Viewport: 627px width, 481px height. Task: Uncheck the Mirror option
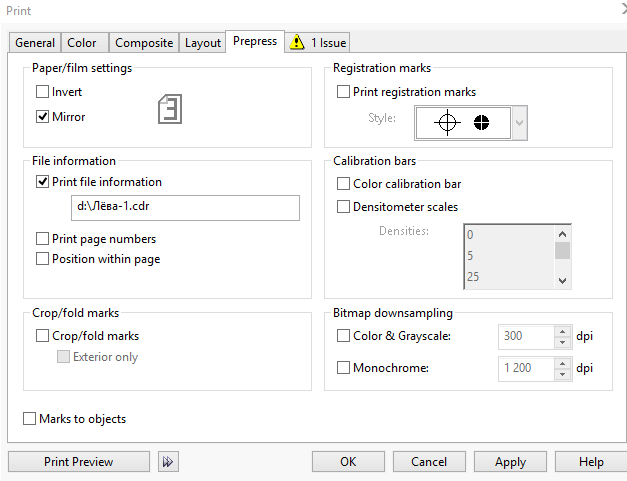click(x=43, y=117)
